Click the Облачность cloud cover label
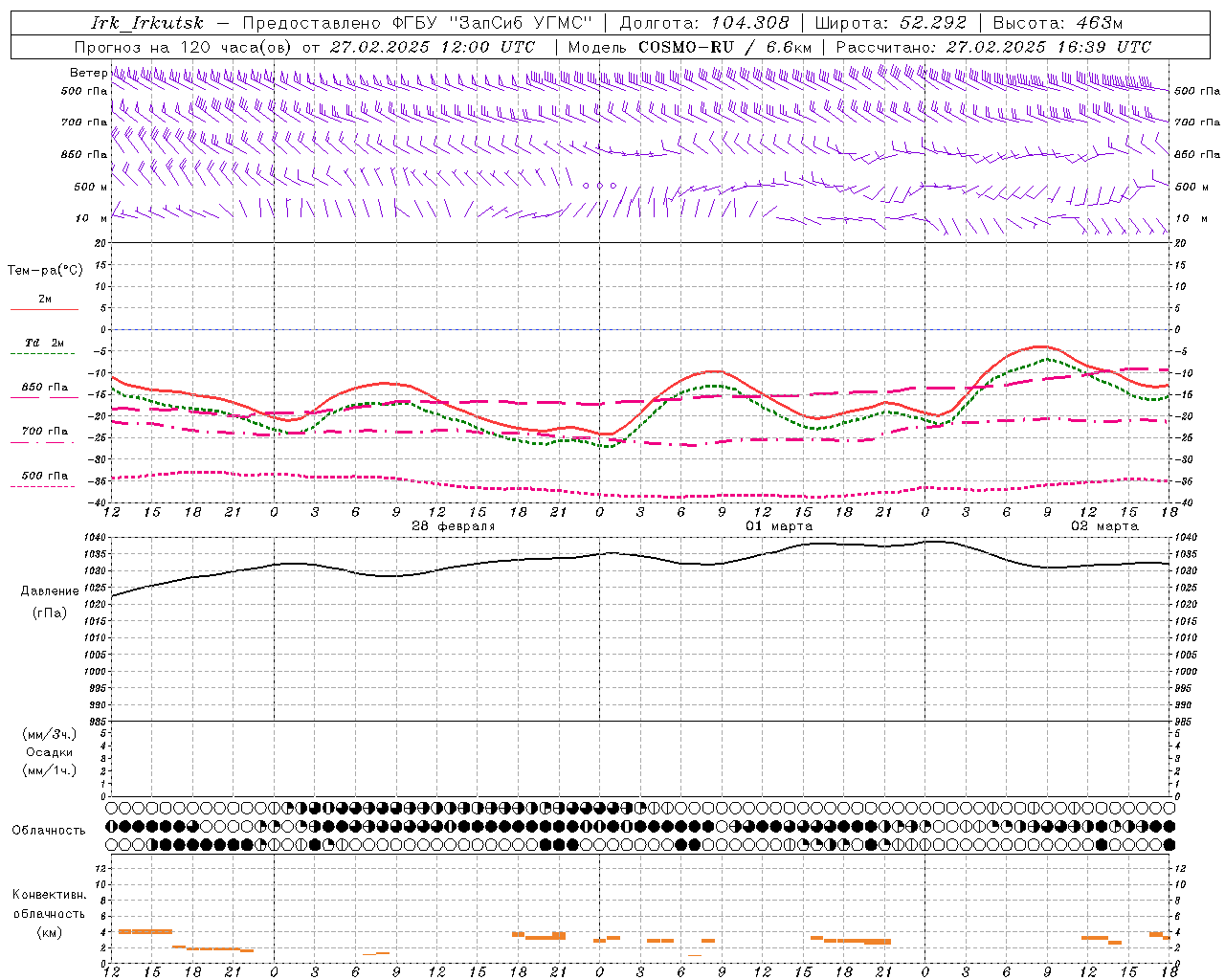Viewport: 1225px width, 980px height. point(49,831)
